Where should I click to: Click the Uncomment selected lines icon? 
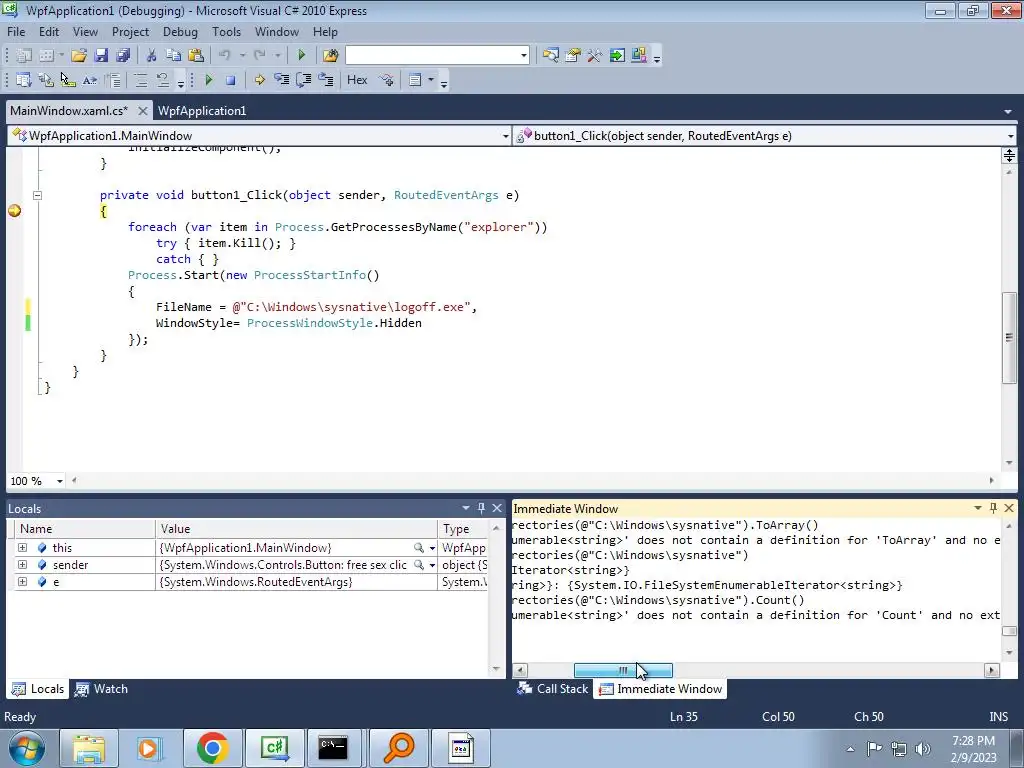tap(163, 80)
